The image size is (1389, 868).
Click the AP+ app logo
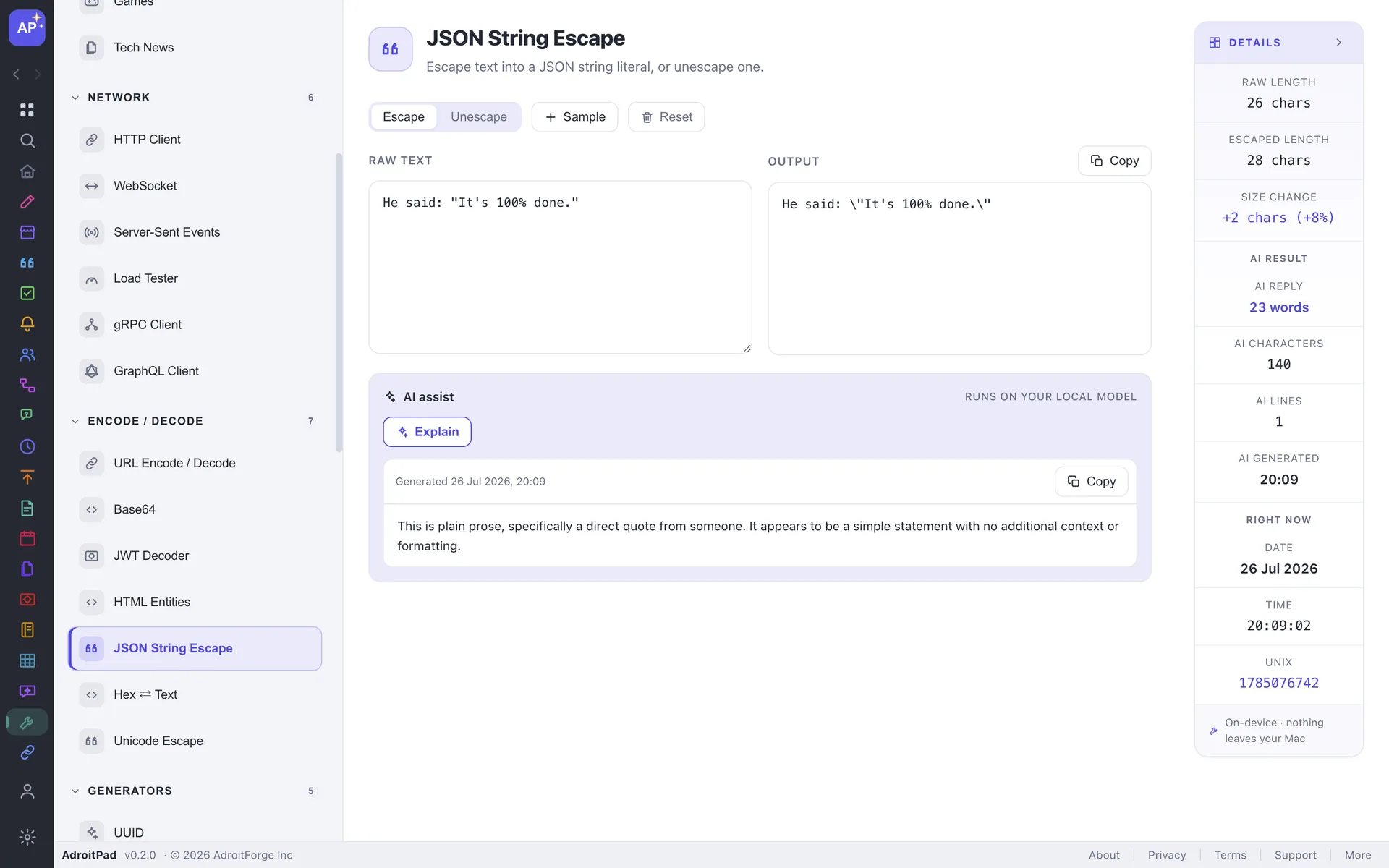click(x=27, y=27)
